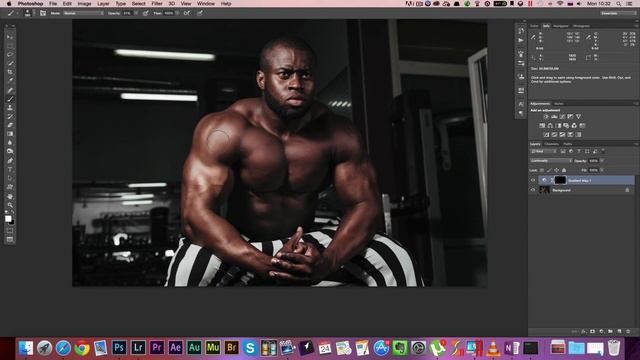This screenshot has width=640, height=360.
Task: Open the Filter menu
Action: [x=157, y=4]
